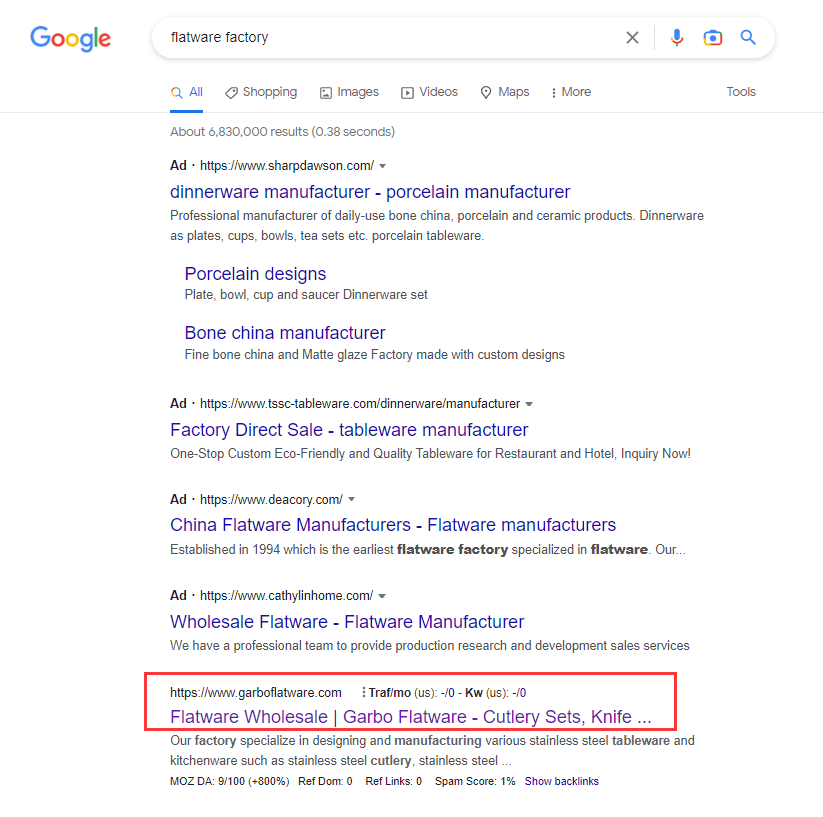
Task: Expand dropdown arrow next to tssc-tableware ad URL
Action: (529, 404)
